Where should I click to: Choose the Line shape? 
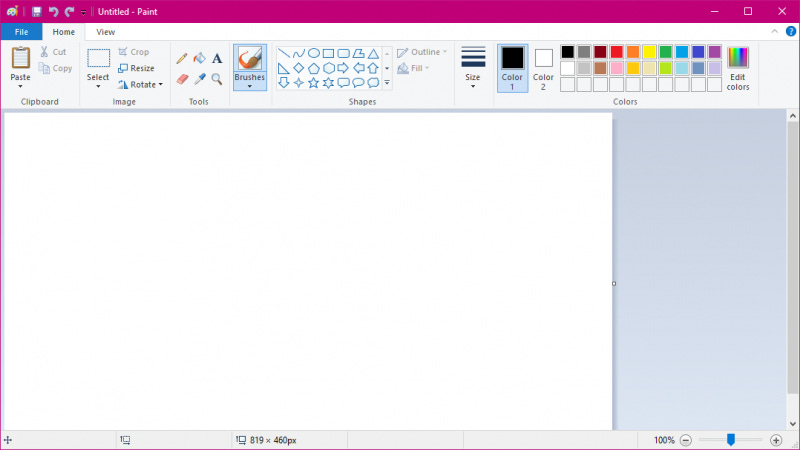pos(284,53)
